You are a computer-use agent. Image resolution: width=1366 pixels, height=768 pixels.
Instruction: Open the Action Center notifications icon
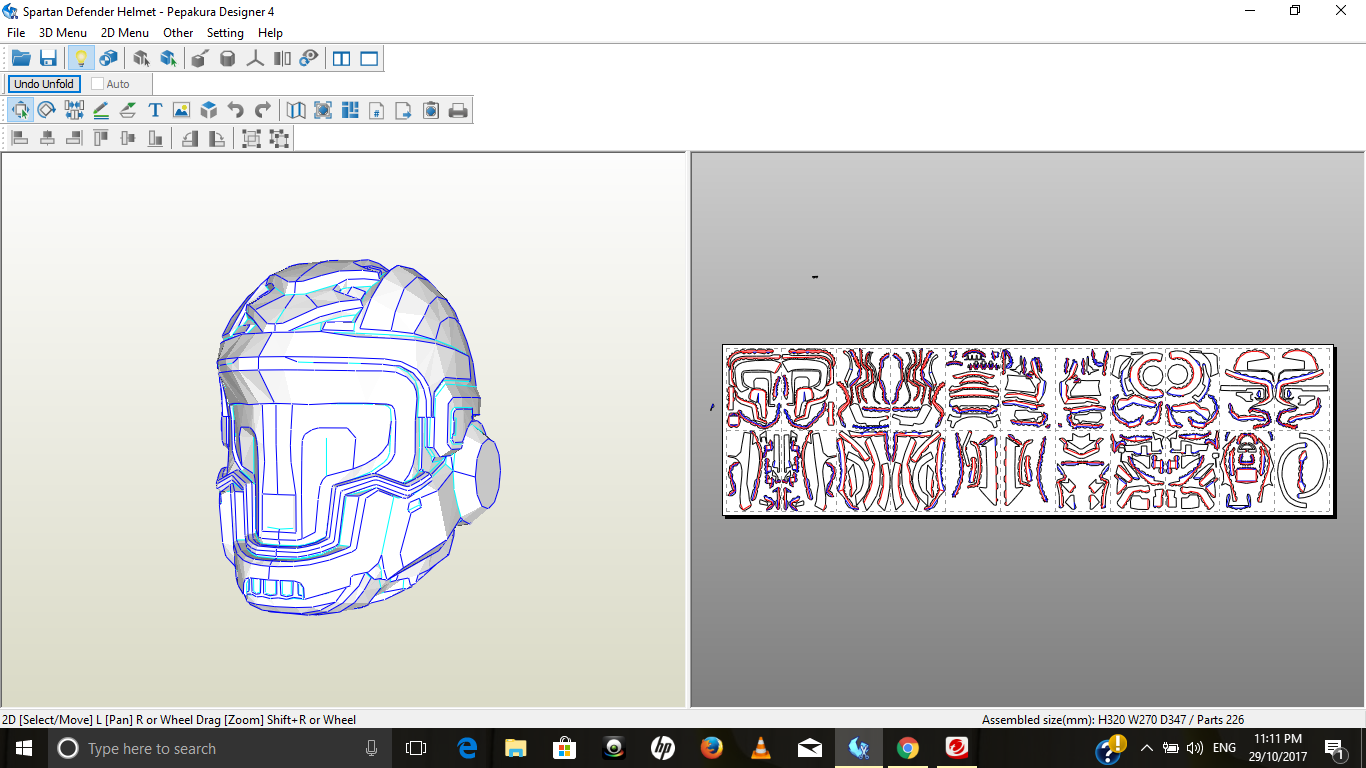1334,748
